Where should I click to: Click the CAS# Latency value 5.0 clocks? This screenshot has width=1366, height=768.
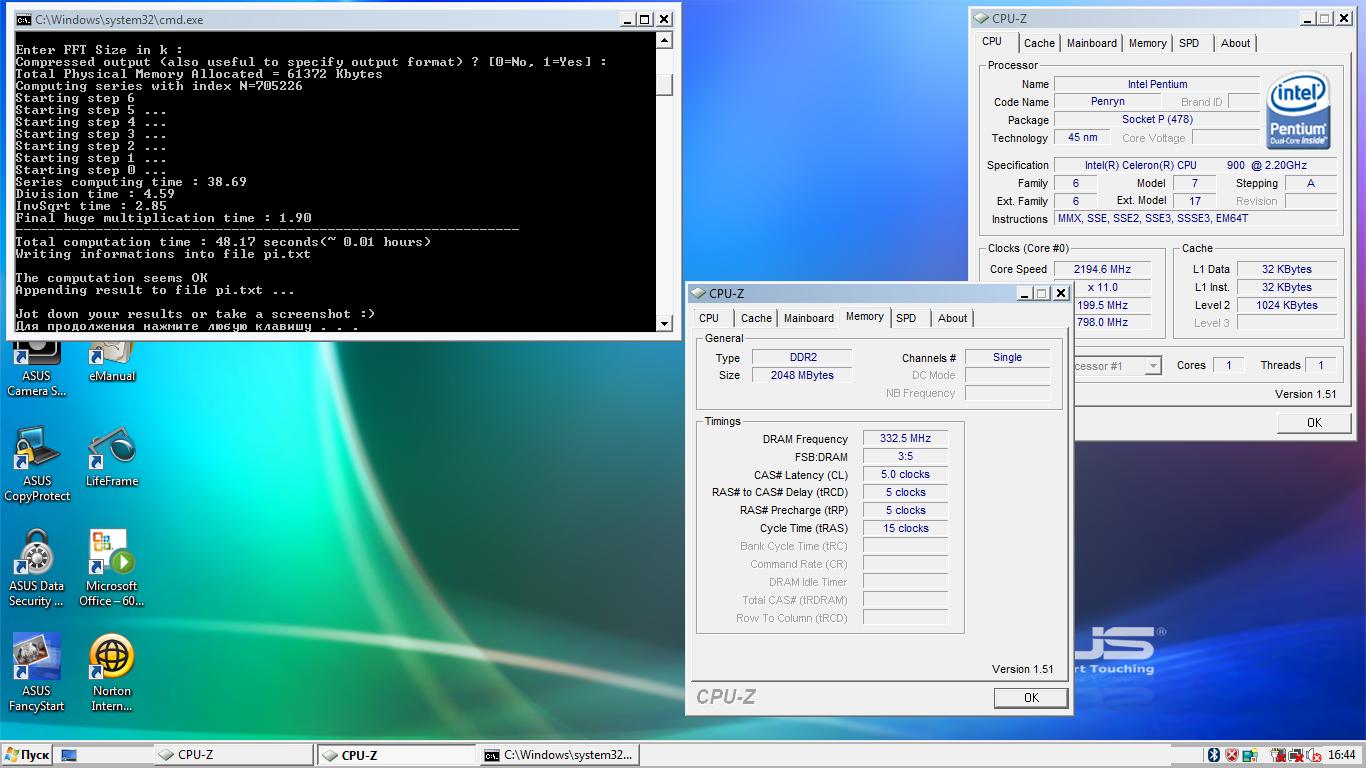click(x=905, y=474)
